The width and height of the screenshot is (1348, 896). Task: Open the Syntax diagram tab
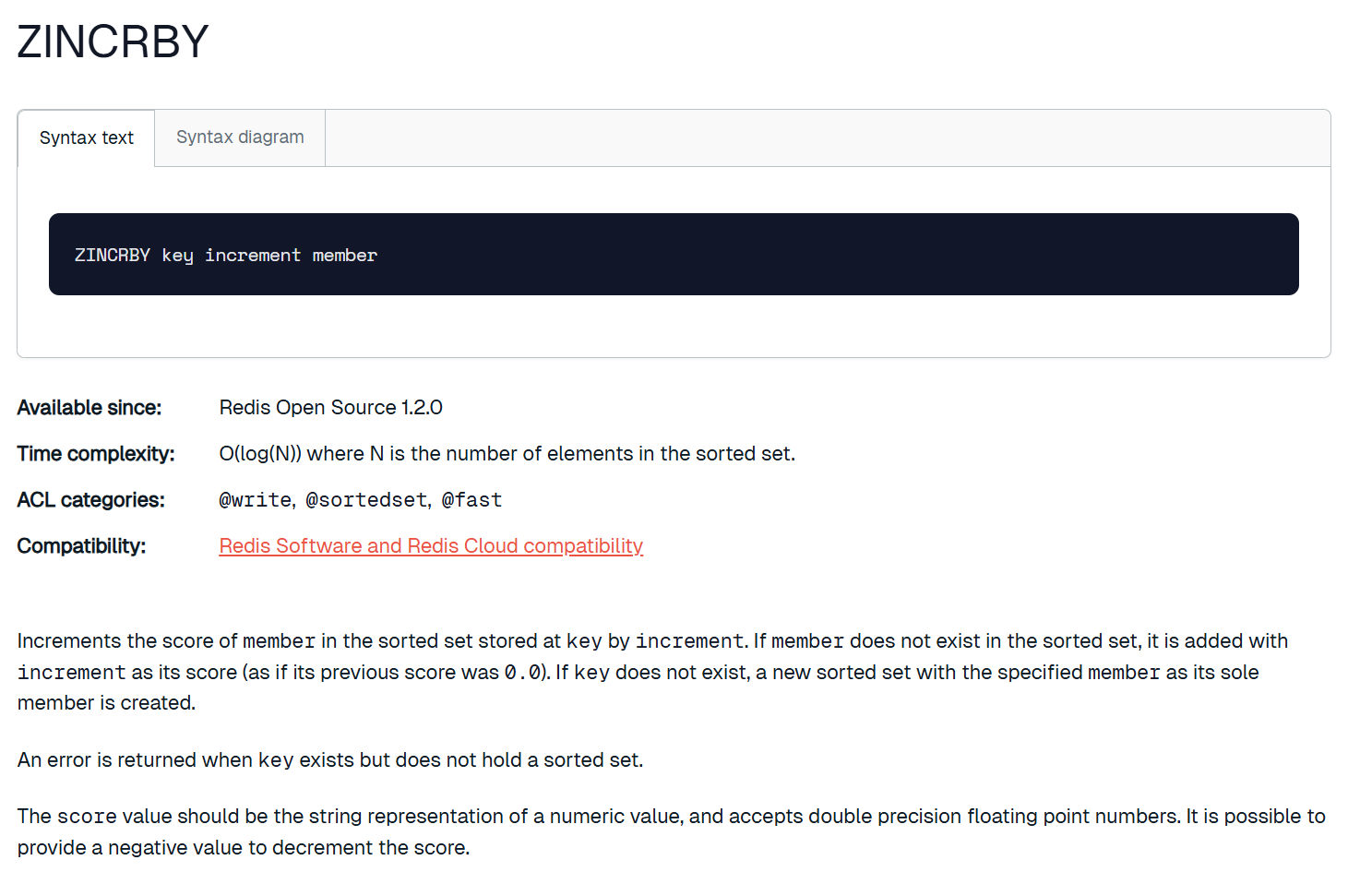click(240, 137)
